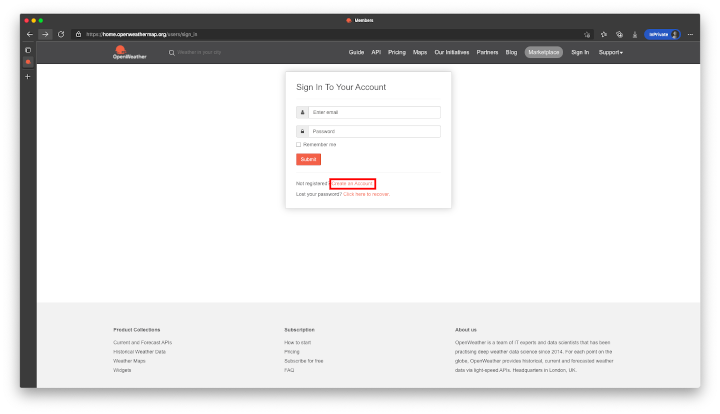Expand the Support dropdown
Image resolution: width=720 pixels, height=414 pixels.
[610, 52]
